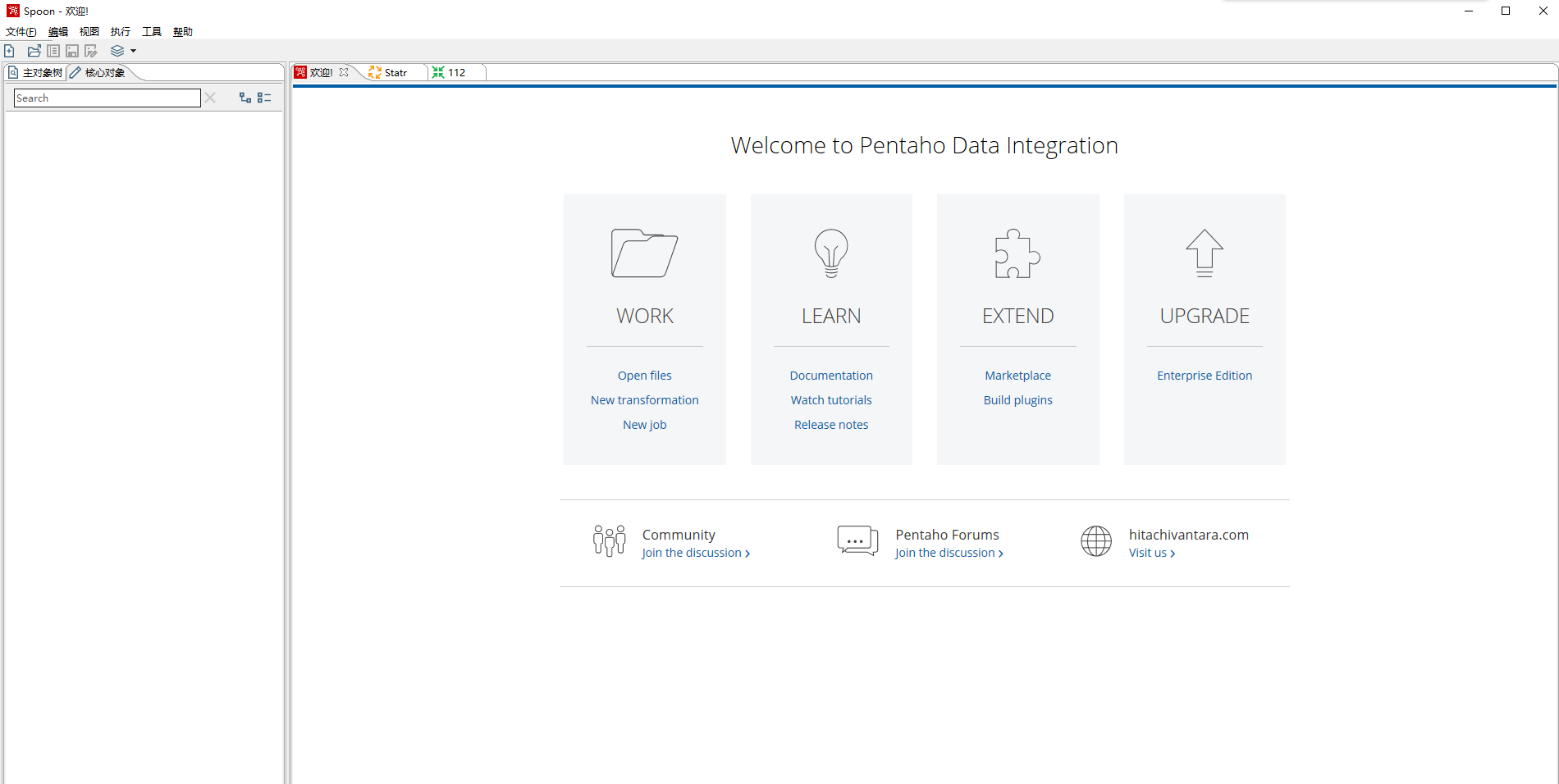Switch to the 主对象树 tab

pos(35,73)
